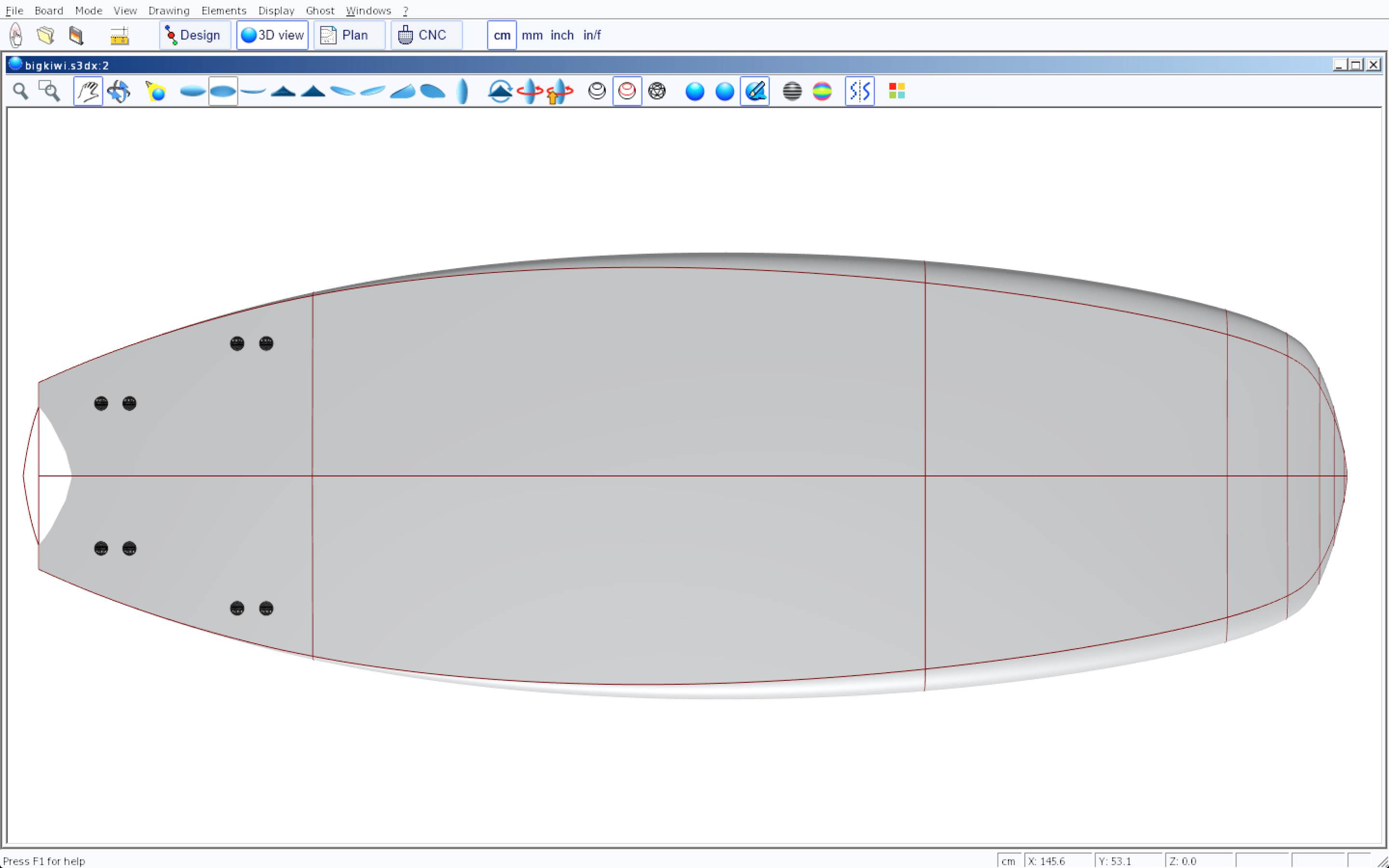
Task: Open the Ghost menu
Action: tap(320, 11)
